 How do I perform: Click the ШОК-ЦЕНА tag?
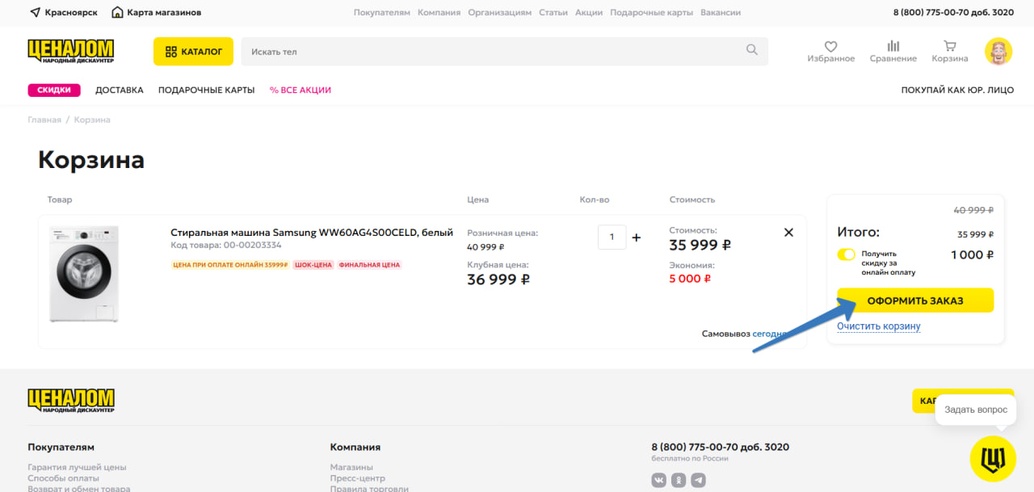point(313,264)
